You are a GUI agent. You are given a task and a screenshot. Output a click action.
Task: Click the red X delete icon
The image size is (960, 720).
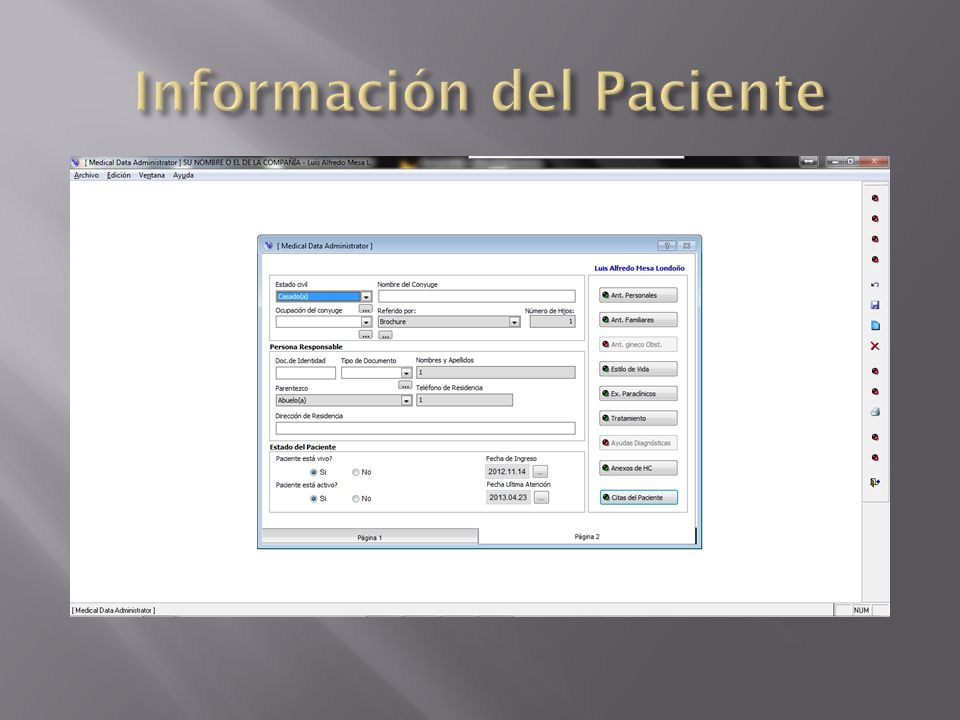(x=875, y=346)
